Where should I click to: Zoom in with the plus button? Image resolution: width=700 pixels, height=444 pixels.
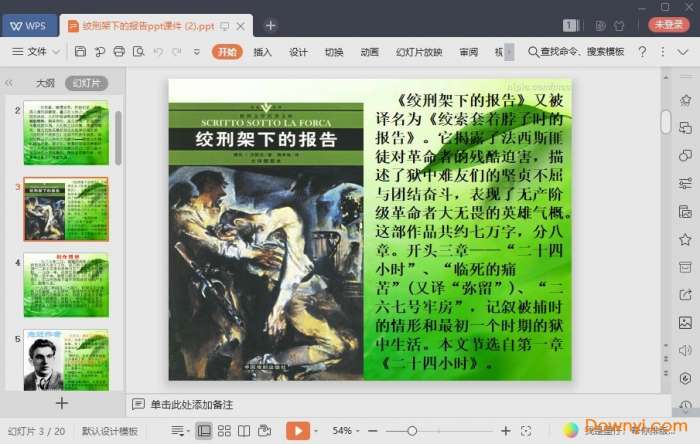(505, 431)
